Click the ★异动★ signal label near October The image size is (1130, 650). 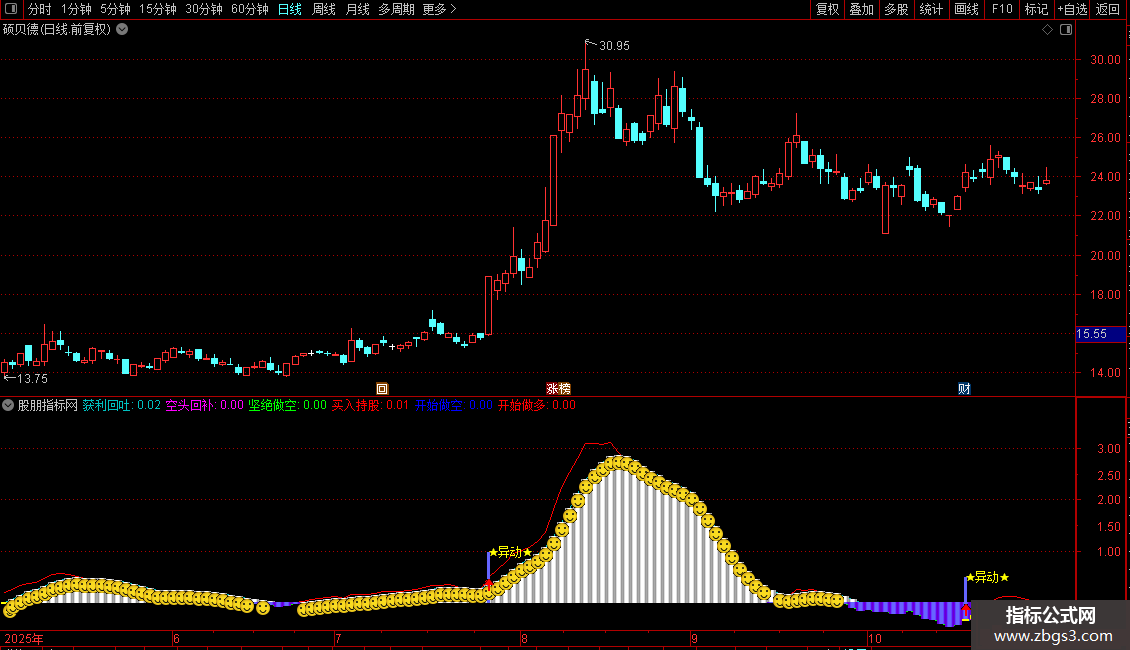click(987, 578)
